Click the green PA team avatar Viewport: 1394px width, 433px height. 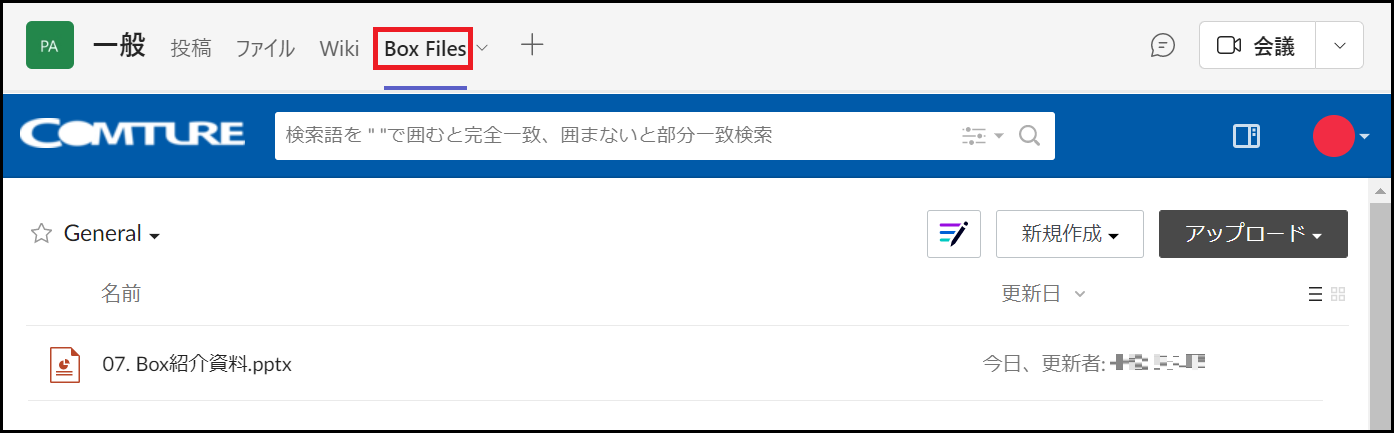pos(50,46)
